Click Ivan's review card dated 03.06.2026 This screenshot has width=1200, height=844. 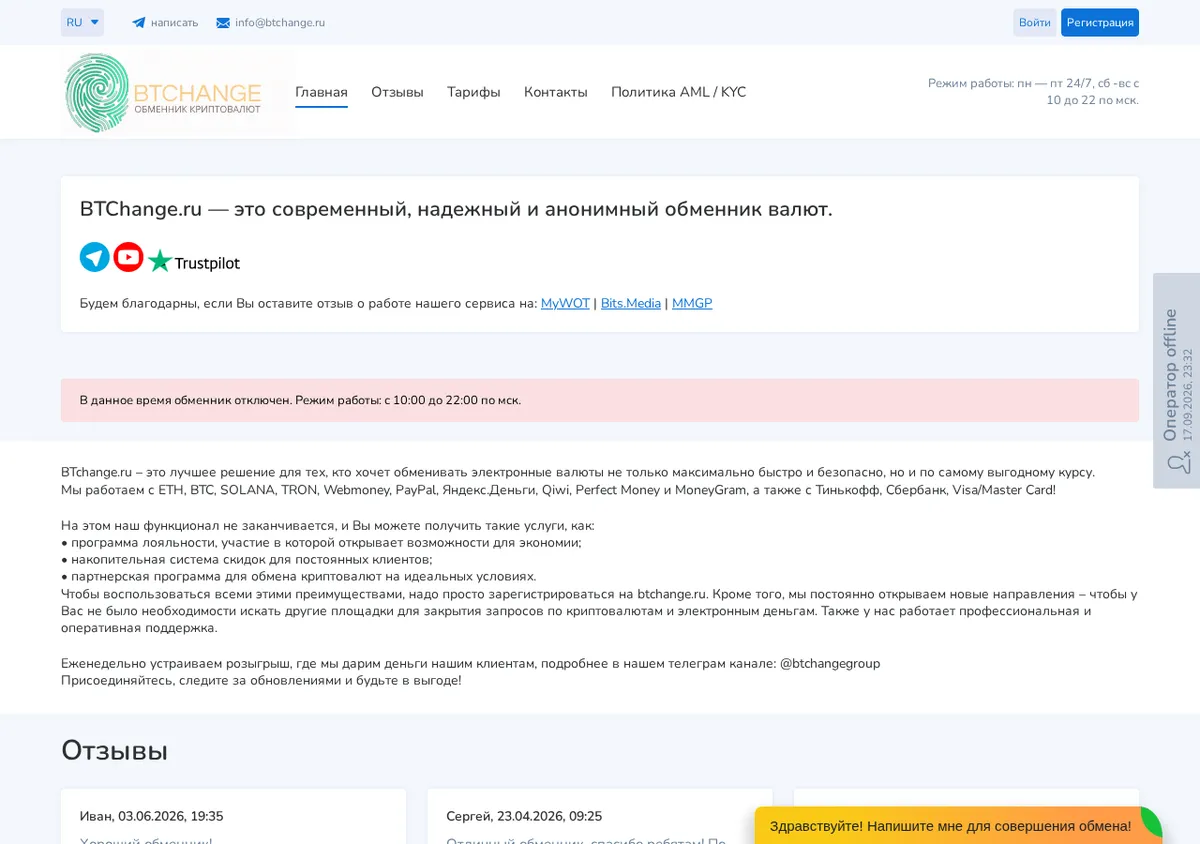pyautogui.click(x=233, y=817)
